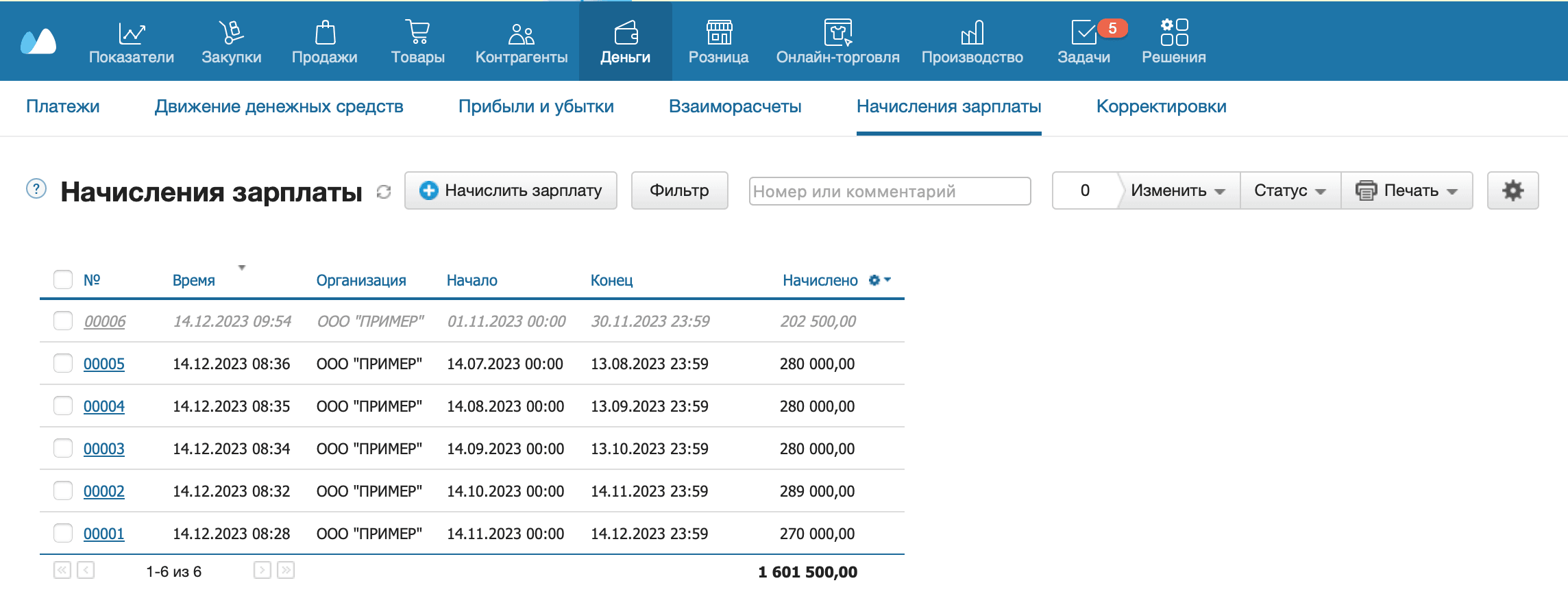Image resolution: width=1568 pixels, height=596 pixels.
Task: Go to the first page
Action: point(62,570)
